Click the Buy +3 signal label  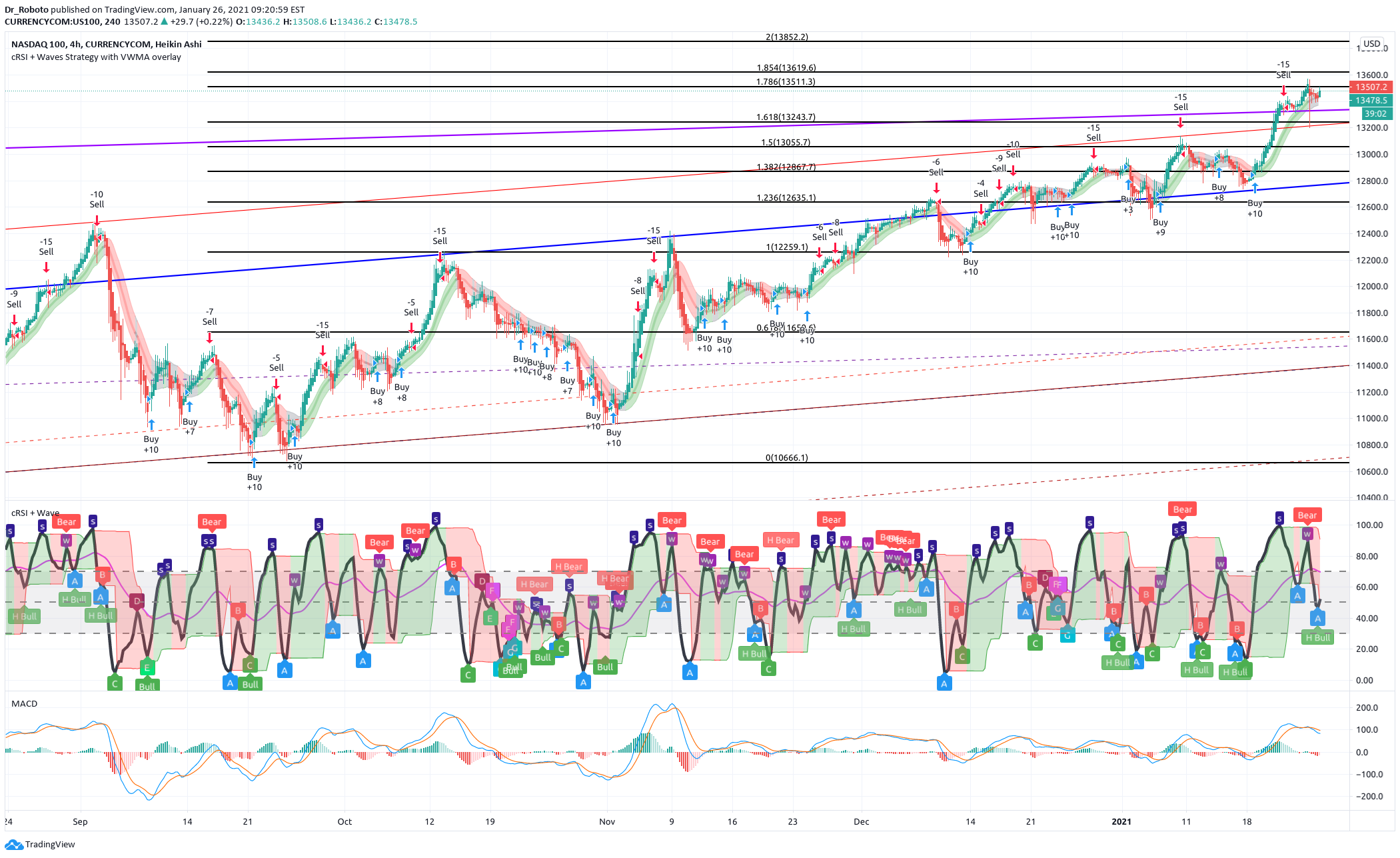tap(1127, 205)
